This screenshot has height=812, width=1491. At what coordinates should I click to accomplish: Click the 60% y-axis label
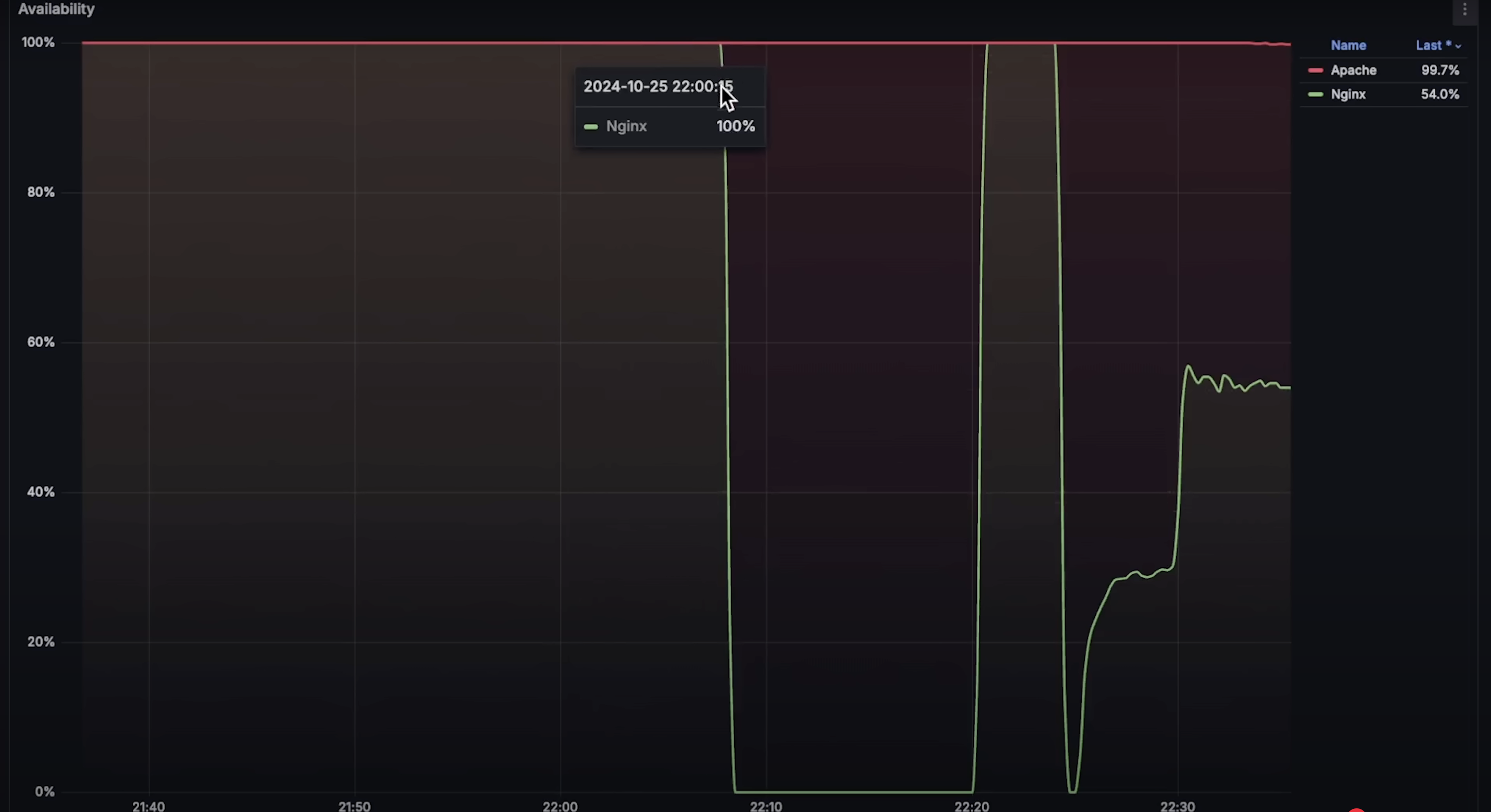point(41,342)
